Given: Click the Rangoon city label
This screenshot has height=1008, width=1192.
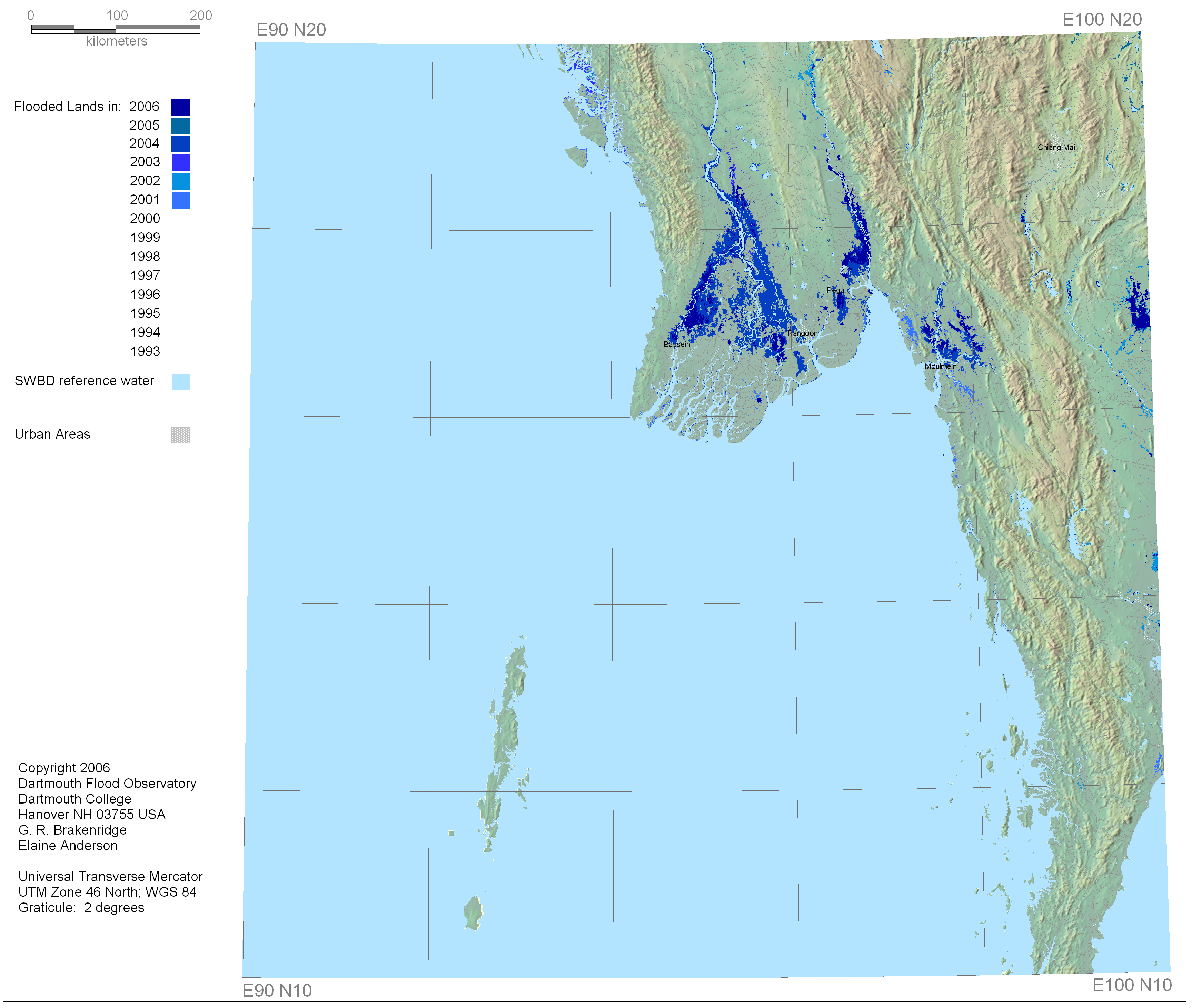Looking at the screenshot, I should pos(803,334).
